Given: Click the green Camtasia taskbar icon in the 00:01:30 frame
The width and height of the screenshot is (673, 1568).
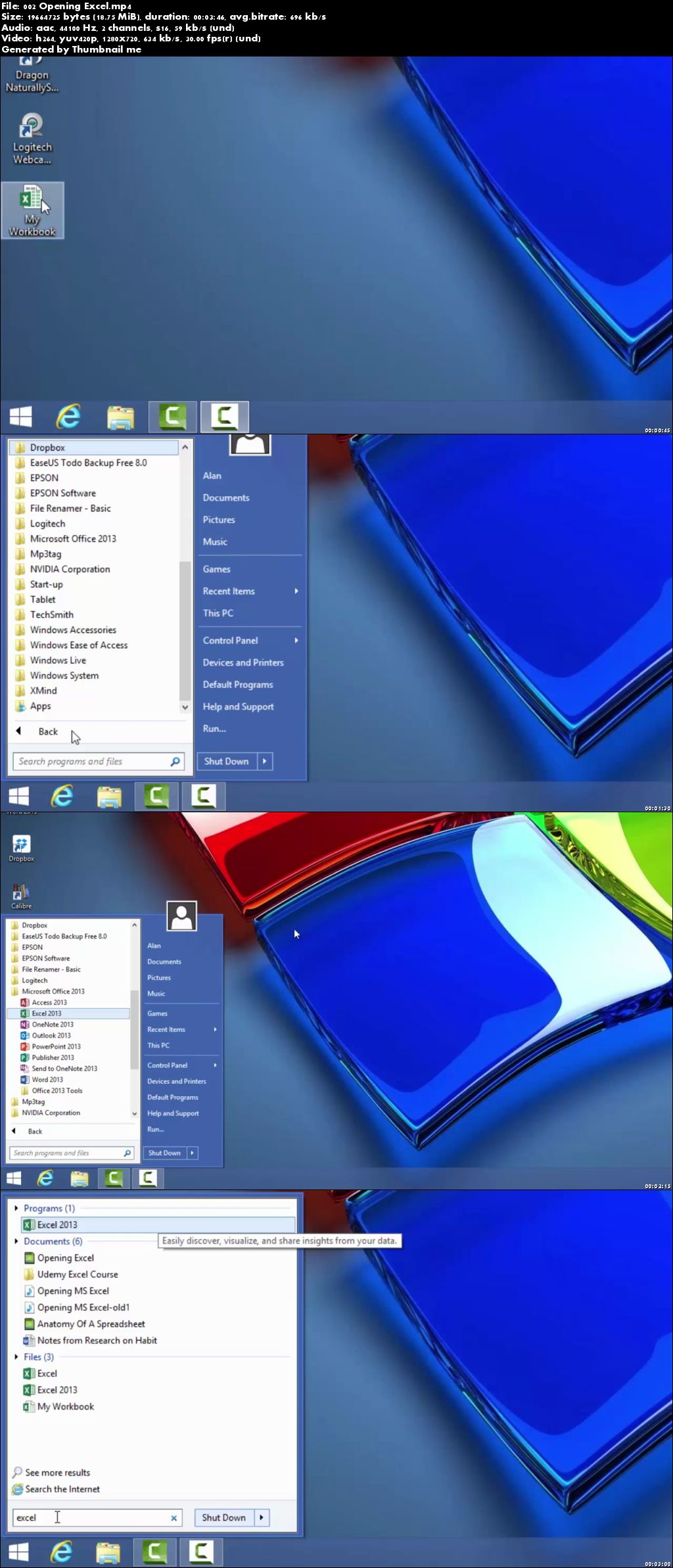Looking at the screenshot, I should 156,796.
